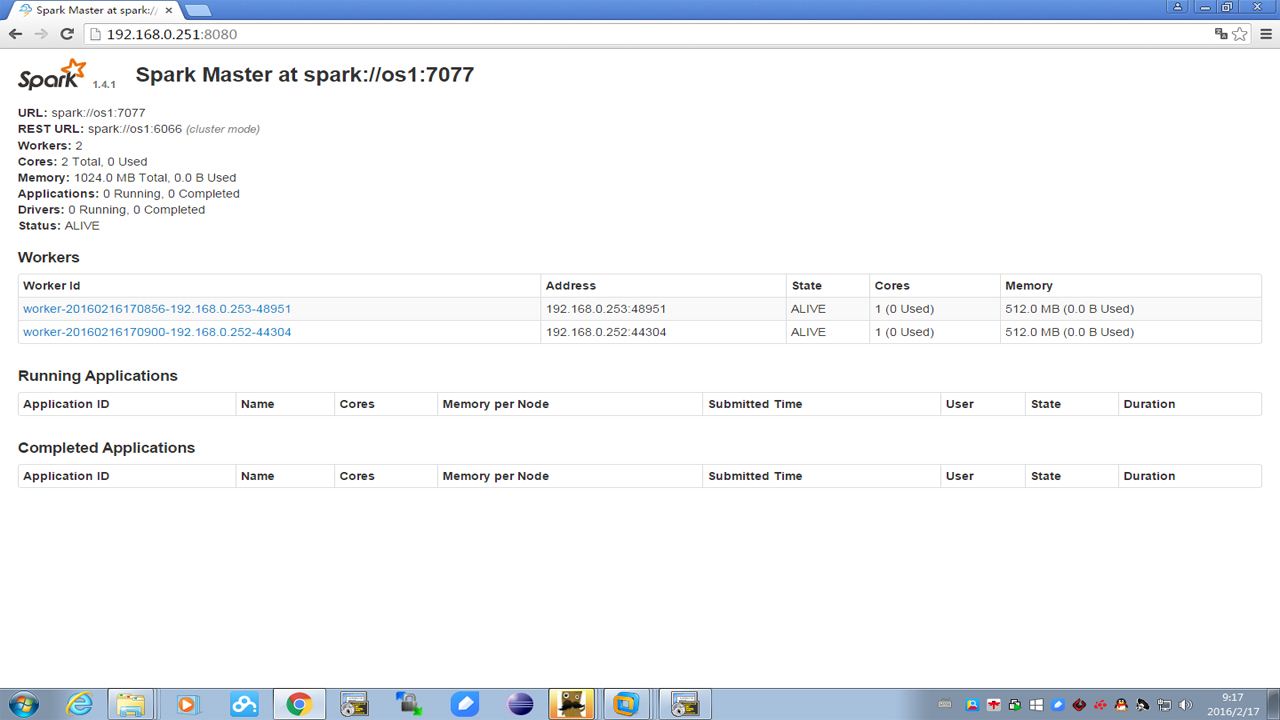The height and width of the screenshot is (720, 1280).
Task: Click the Spark Master at spark://os1:7077 title
Action: (x=305, y=75)
